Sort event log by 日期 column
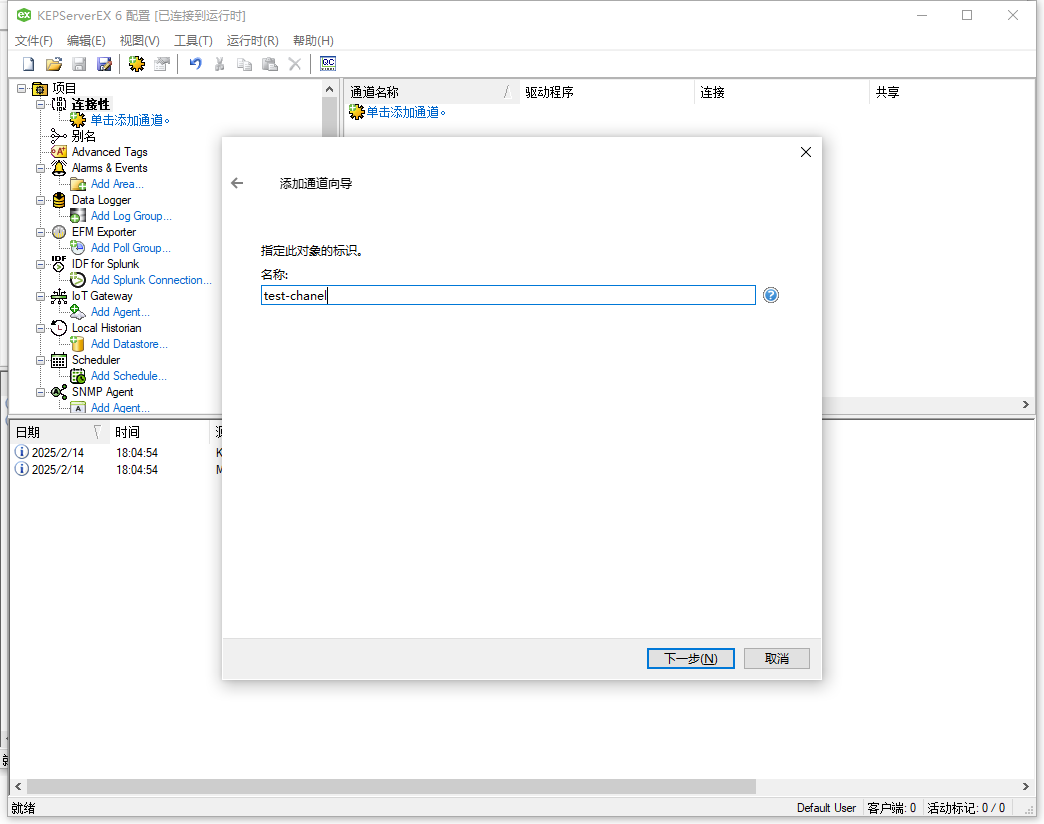1044x824 pixels. click(59, 432)
